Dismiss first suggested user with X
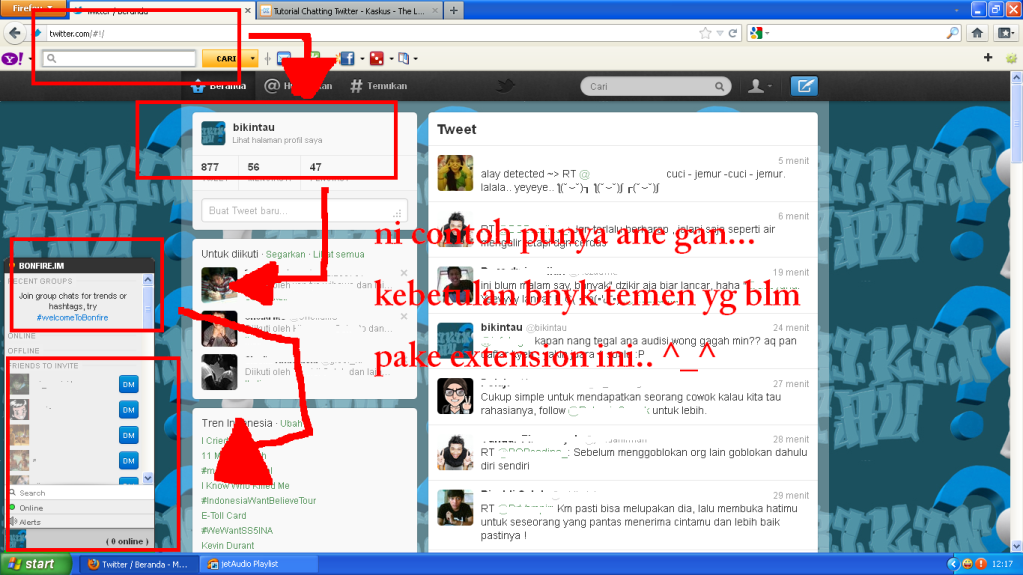This screenshot has width=1023, height=575. (x=404, y=273)
